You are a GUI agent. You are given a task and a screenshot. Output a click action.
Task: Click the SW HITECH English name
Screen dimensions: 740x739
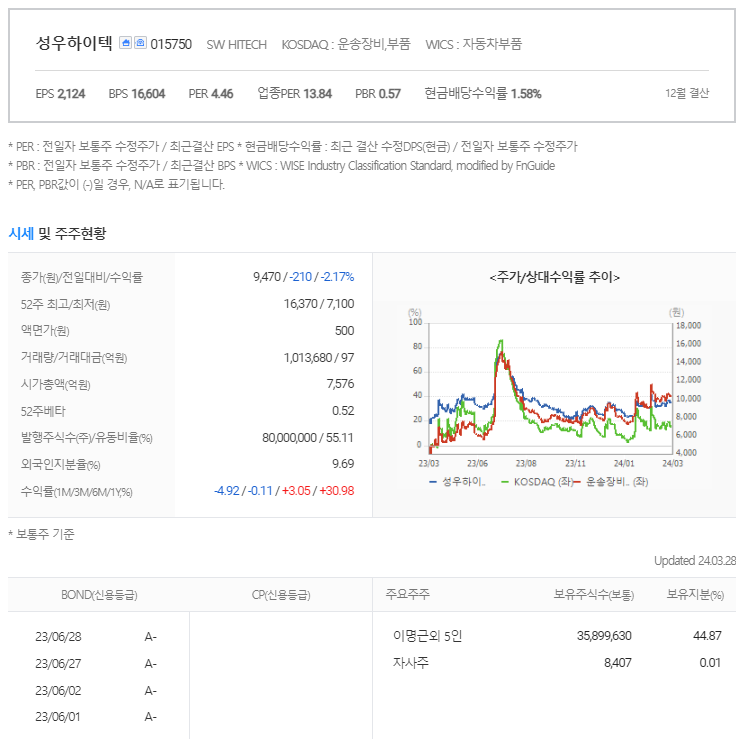236,45
